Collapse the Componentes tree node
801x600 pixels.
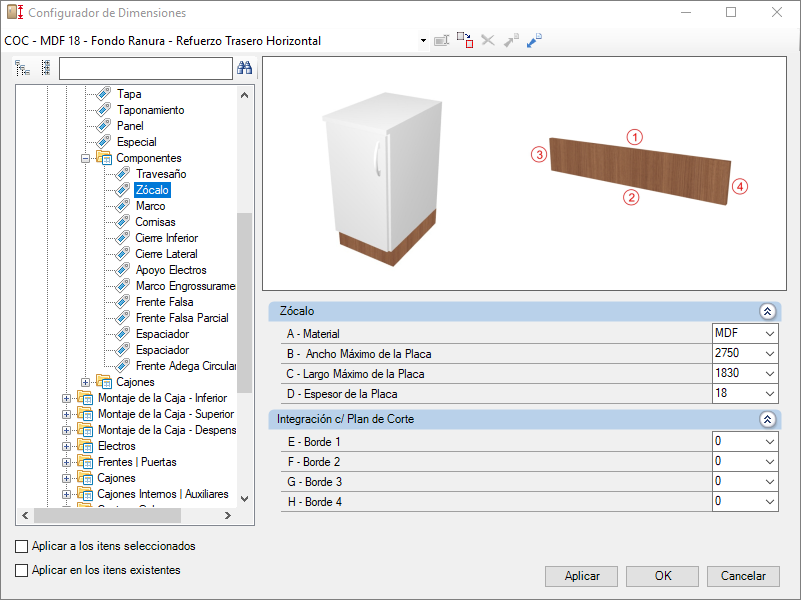coord(85,158)
